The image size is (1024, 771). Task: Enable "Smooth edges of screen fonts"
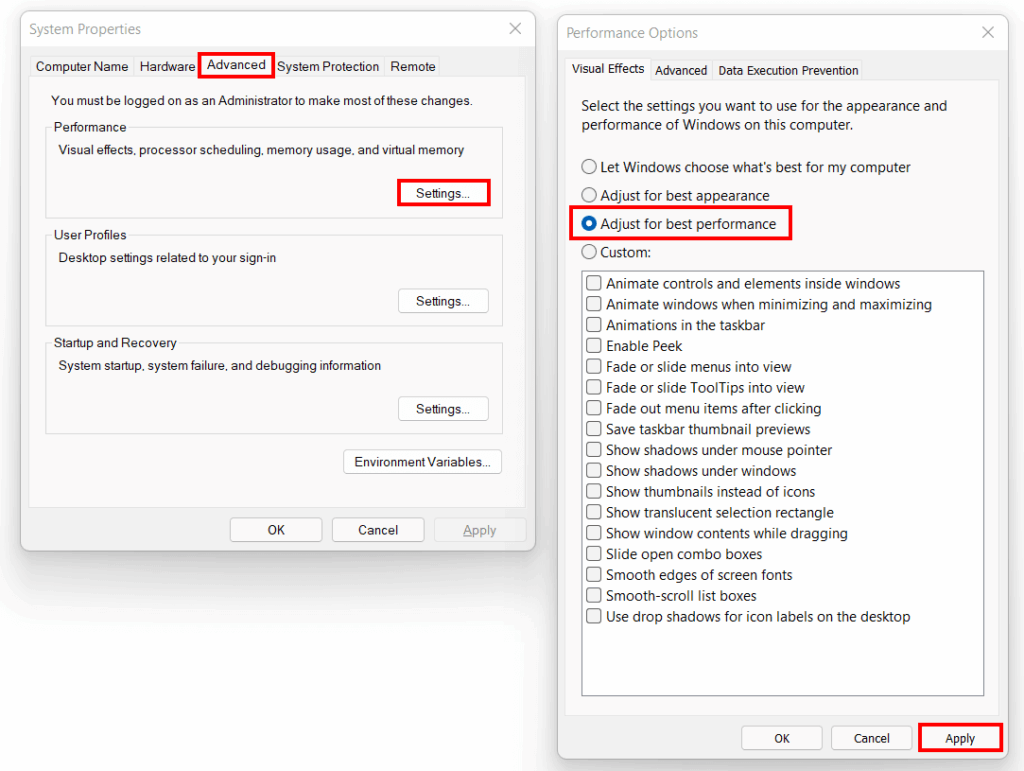tap(593, 575)
